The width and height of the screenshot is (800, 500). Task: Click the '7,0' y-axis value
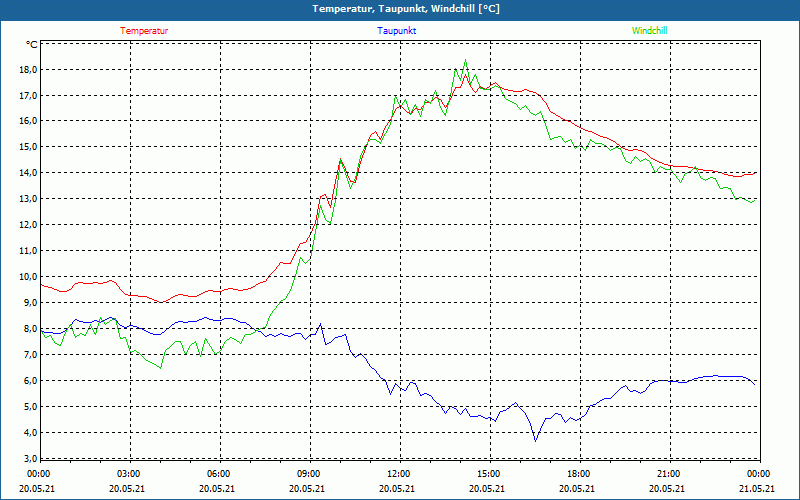point(31,355)
